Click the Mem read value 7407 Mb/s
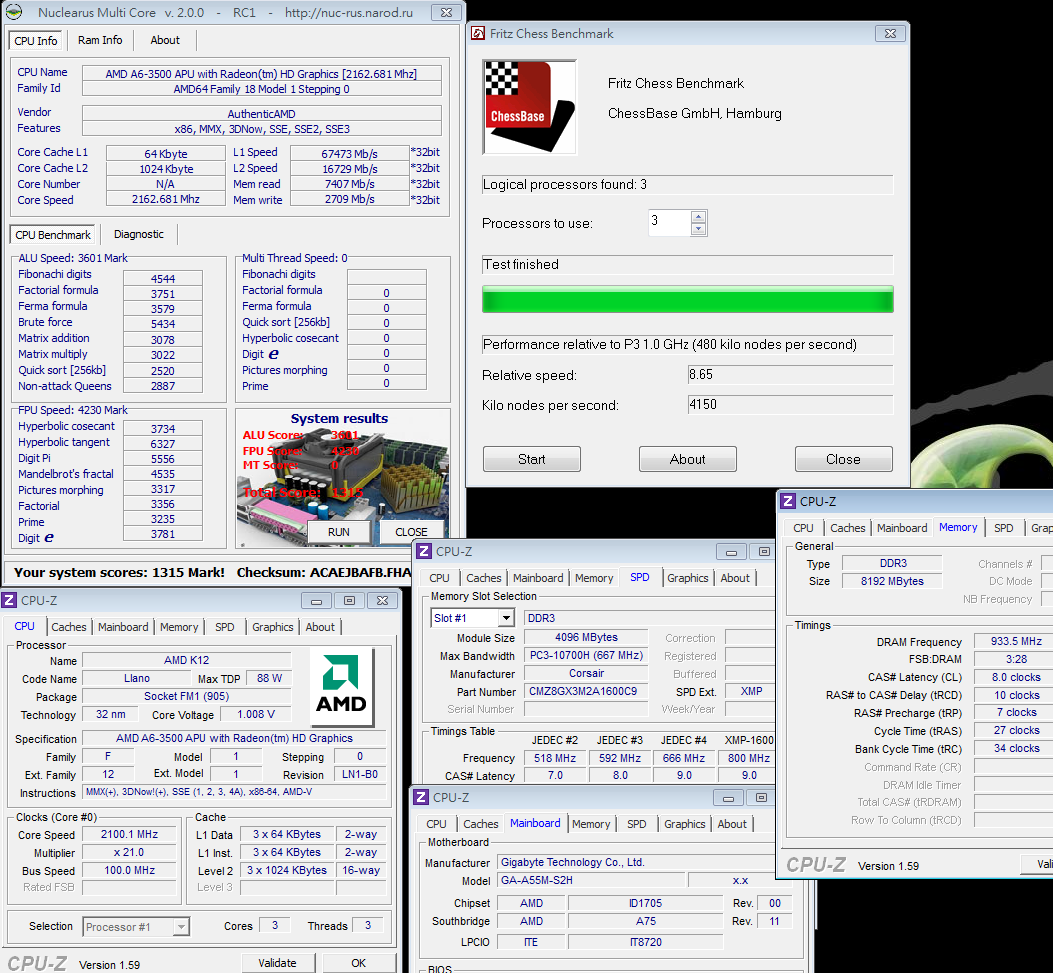1053x973 pixels. 349,184
